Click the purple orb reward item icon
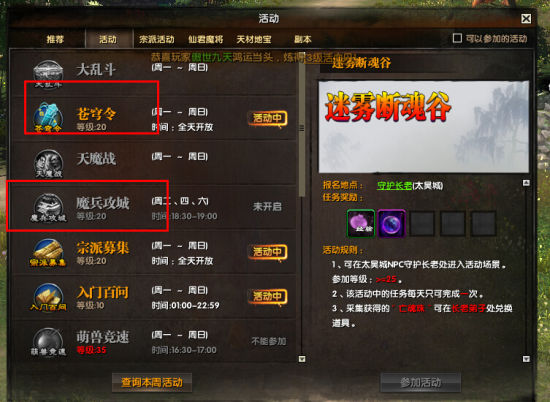550x402 pixels. click(x=391, y=223)
